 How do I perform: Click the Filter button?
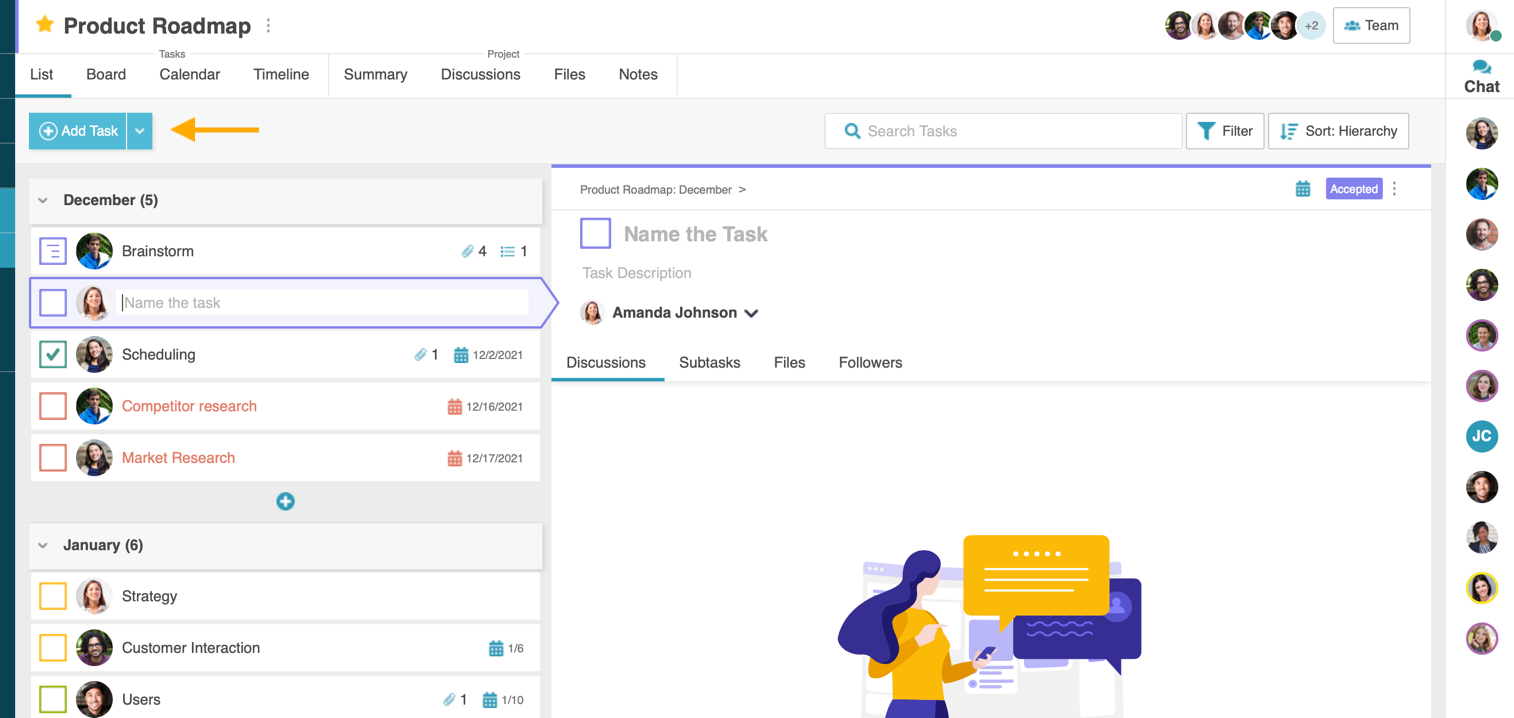1224,131
